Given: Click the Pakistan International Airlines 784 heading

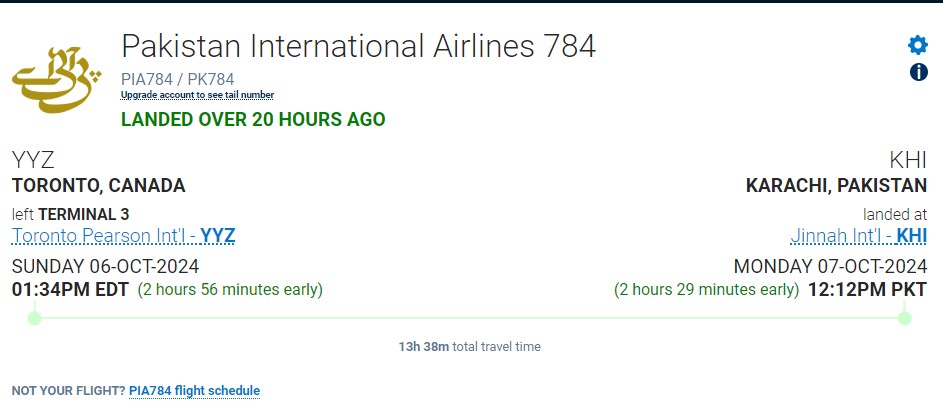Looking at the screenshot, I should (x=358, y=46).
